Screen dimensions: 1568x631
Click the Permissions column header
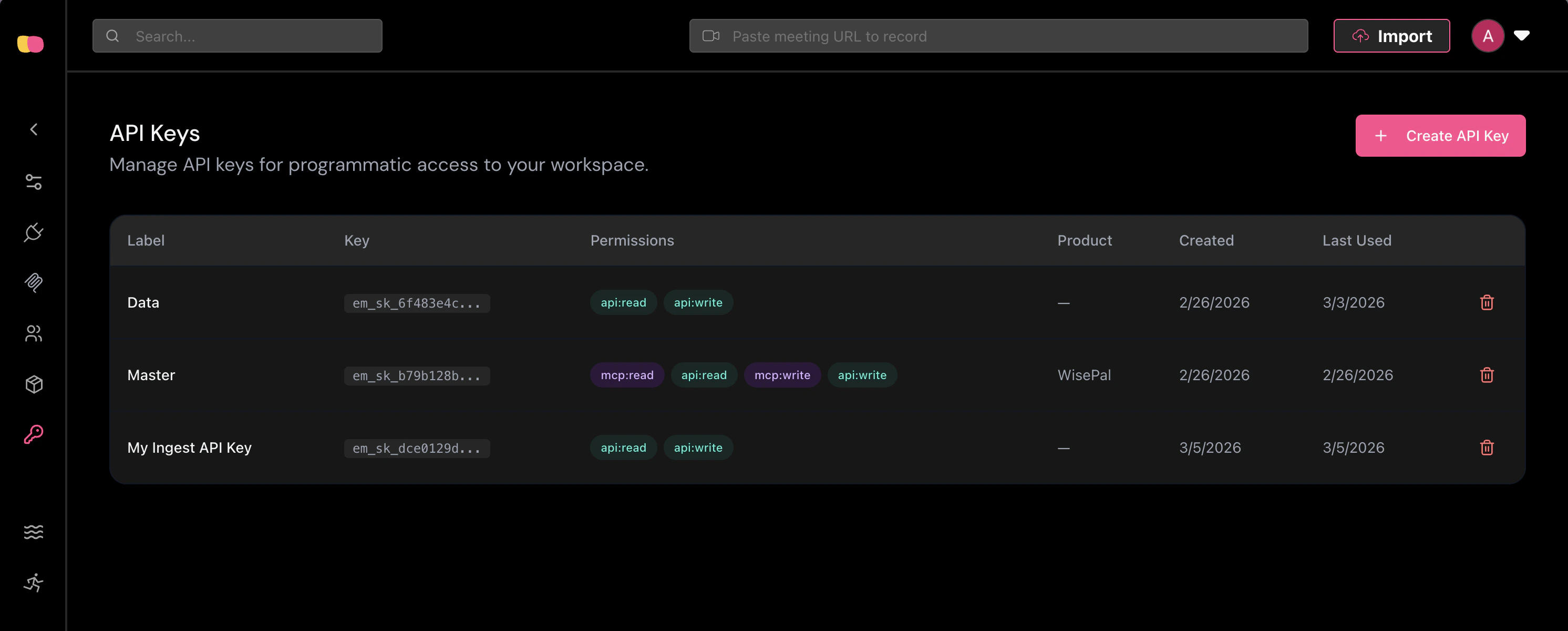click(x=632, y=241)
